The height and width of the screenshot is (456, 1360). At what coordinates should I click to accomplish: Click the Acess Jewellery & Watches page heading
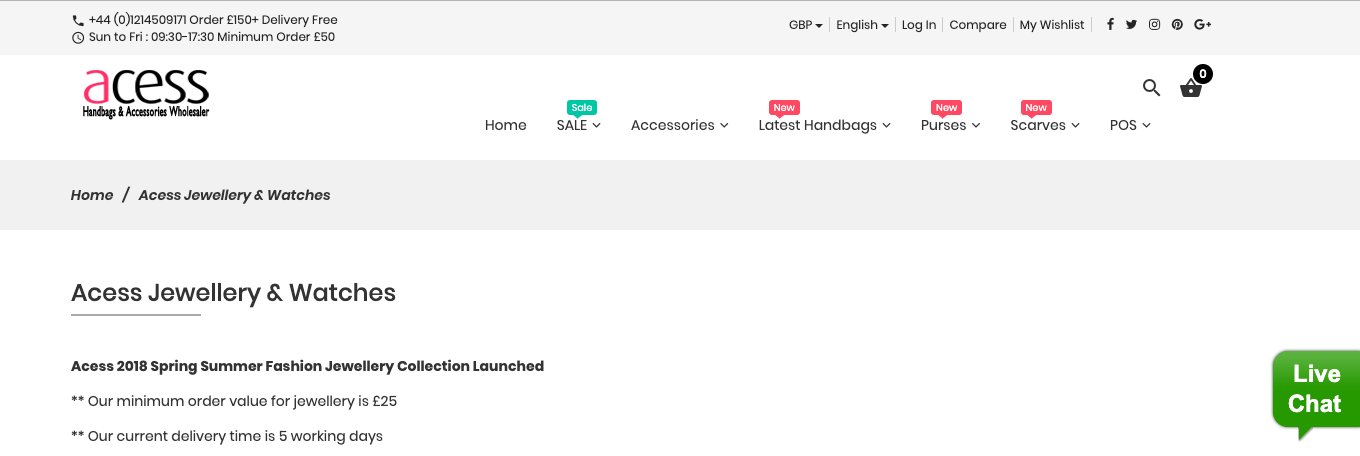(233, 293)
